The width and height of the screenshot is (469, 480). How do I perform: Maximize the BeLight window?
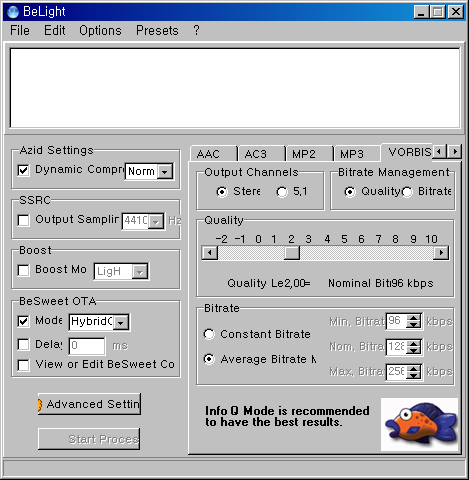(438, 12)
